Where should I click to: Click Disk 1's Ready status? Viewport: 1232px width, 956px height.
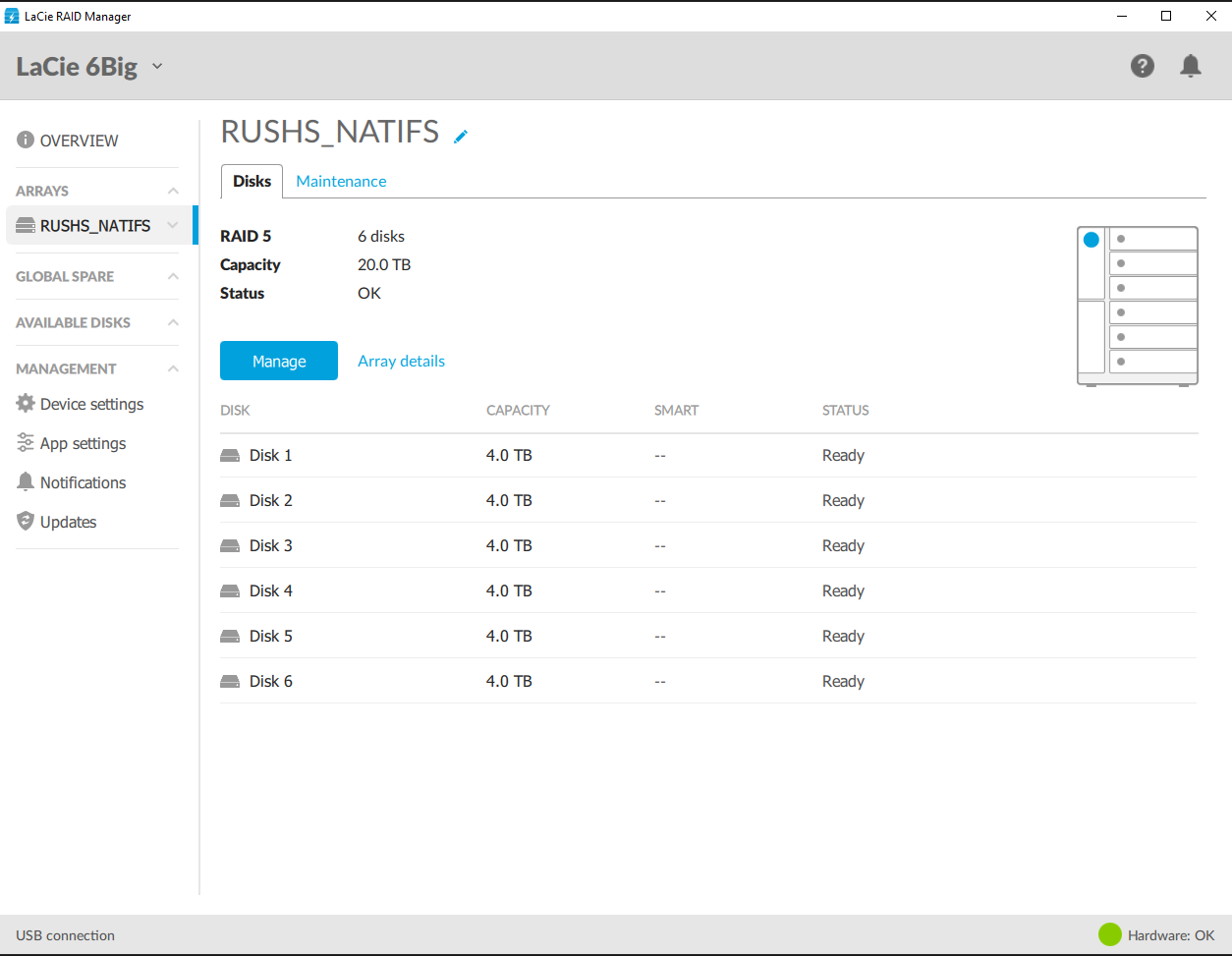pyautogui.click(x=843, y=456)
